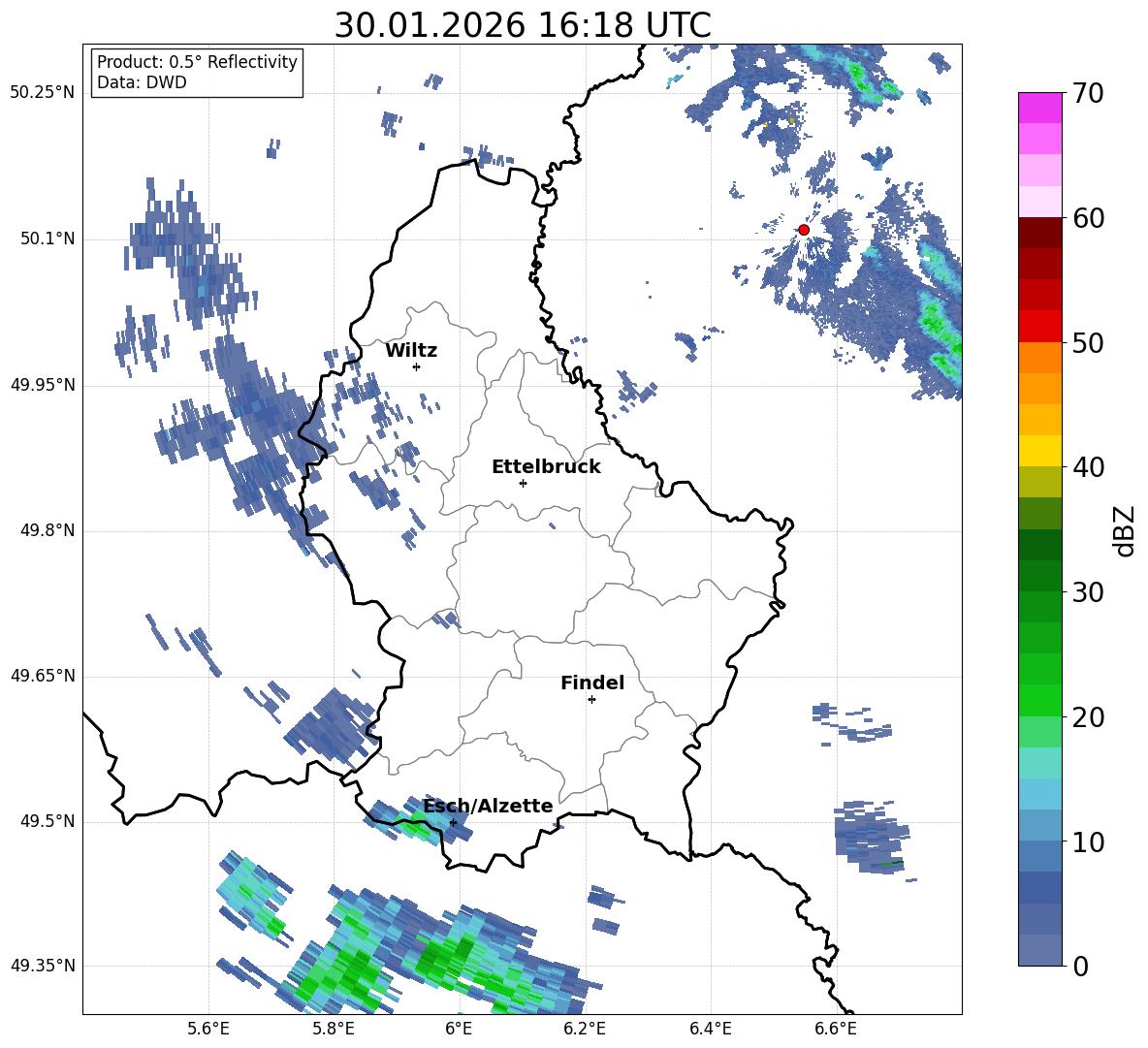Screen dimensions: 1148x1048
Task: Click the Esch/Alzette station cross marker
Action: 453,822
